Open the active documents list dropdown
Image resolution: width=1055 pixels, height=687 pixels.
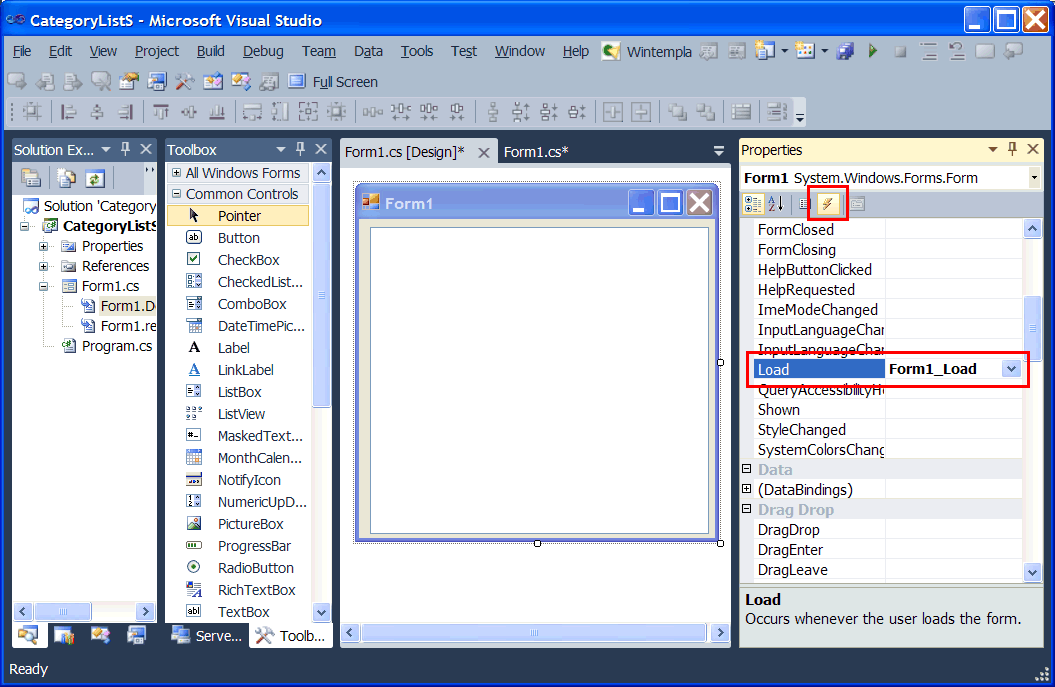(x=719, y=151)
